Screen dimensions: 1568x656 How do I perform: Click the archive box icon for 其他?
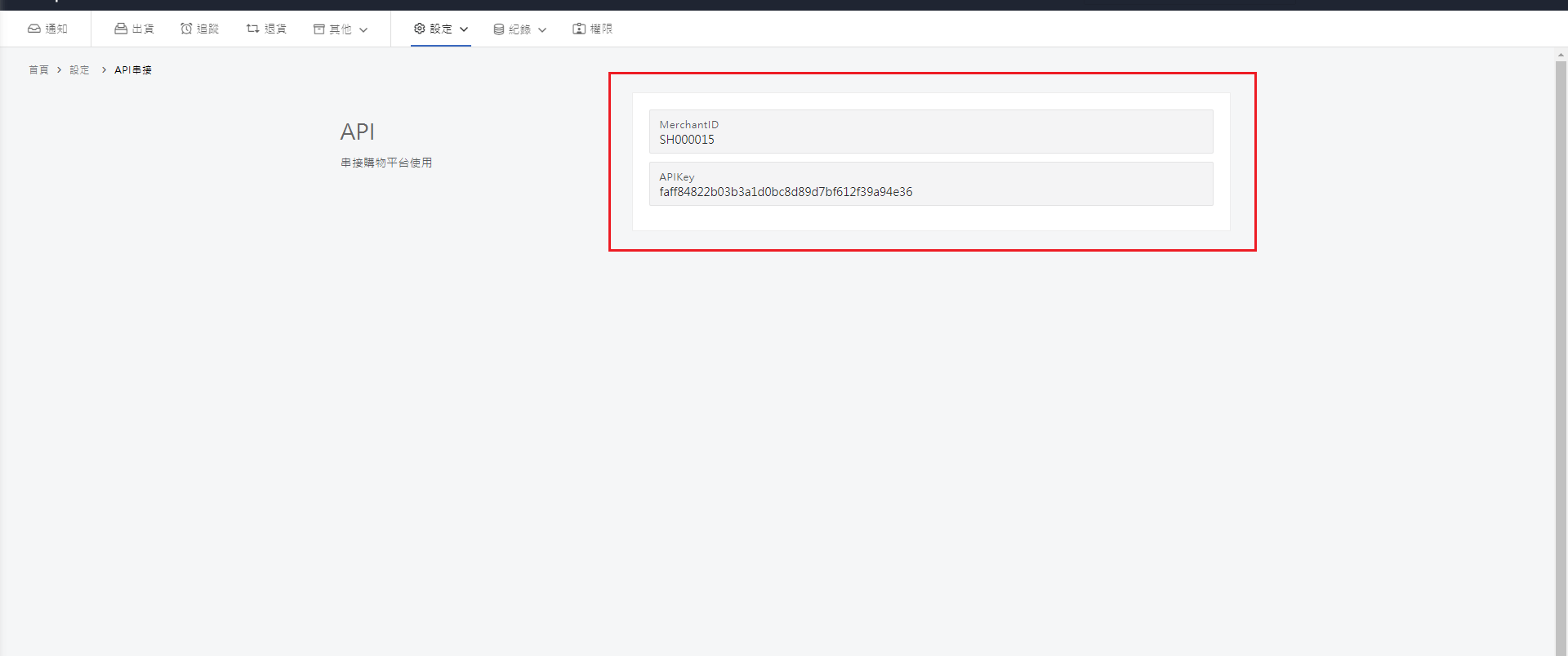coord(319,29)
